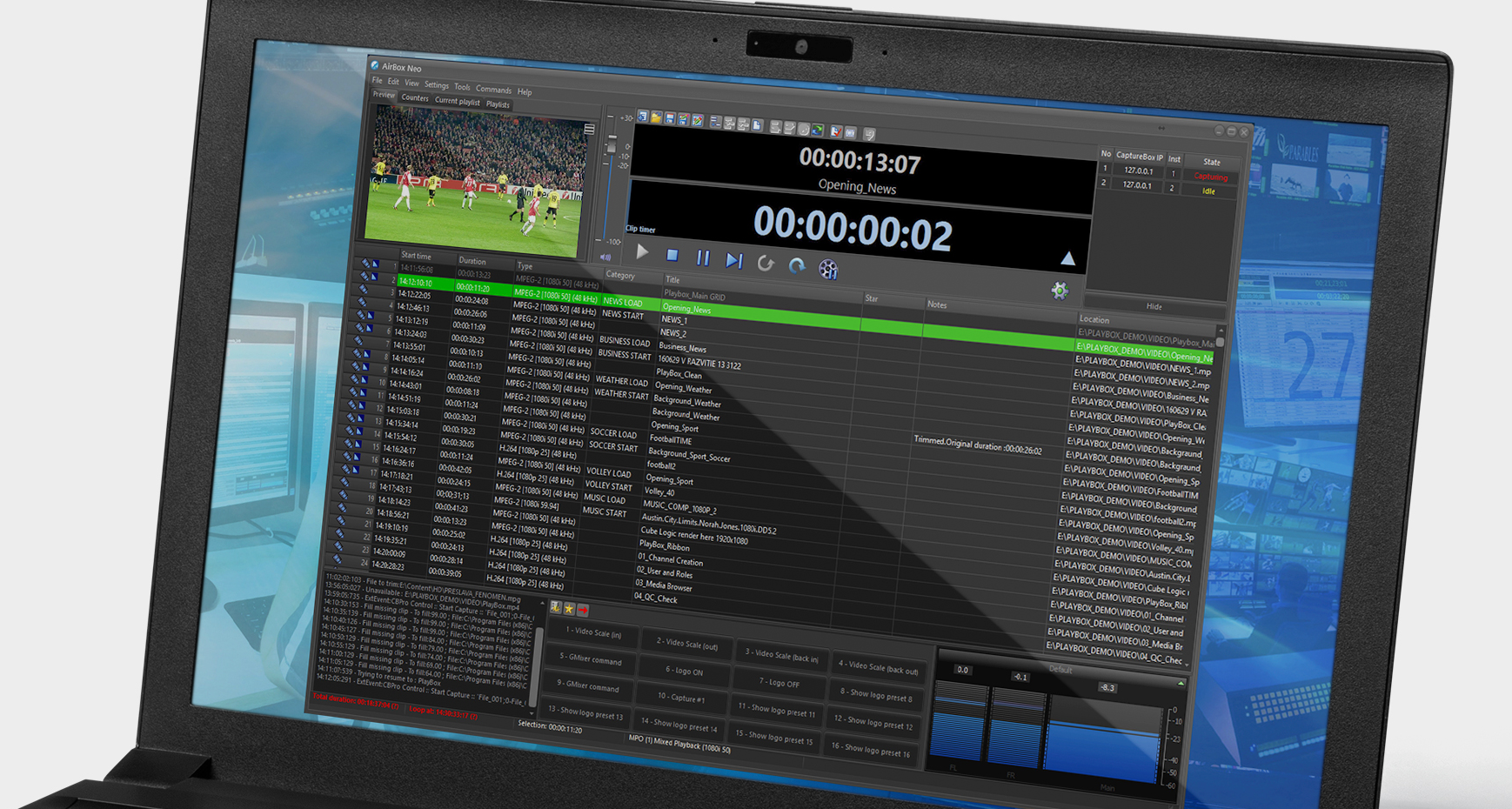The width and height of the screenshot is (1512, 809).
Task: Save playlist with the floppy disk icon
Action: tap(670, 118)
